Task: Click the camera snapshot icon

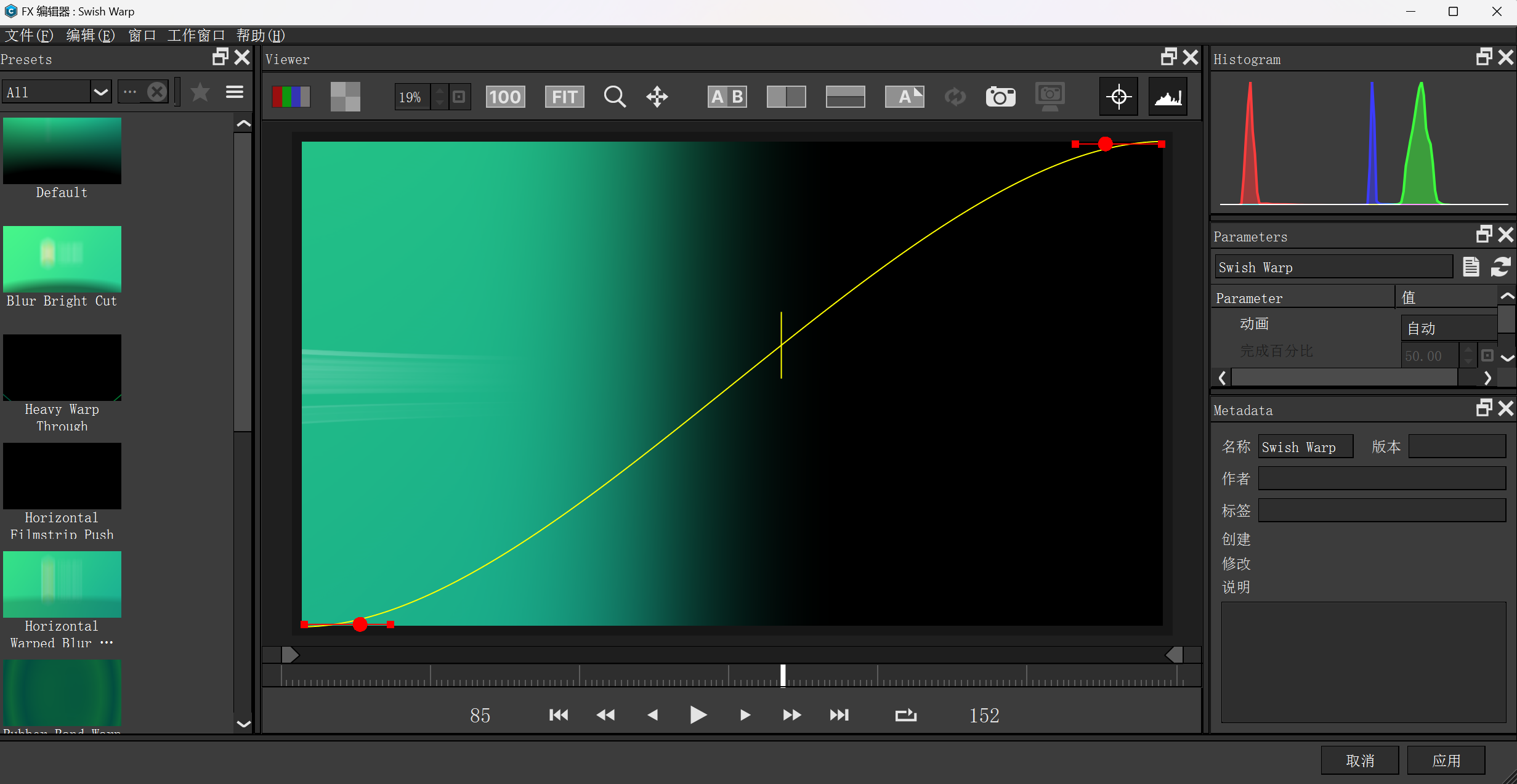Action: (x=1000, y=97)
